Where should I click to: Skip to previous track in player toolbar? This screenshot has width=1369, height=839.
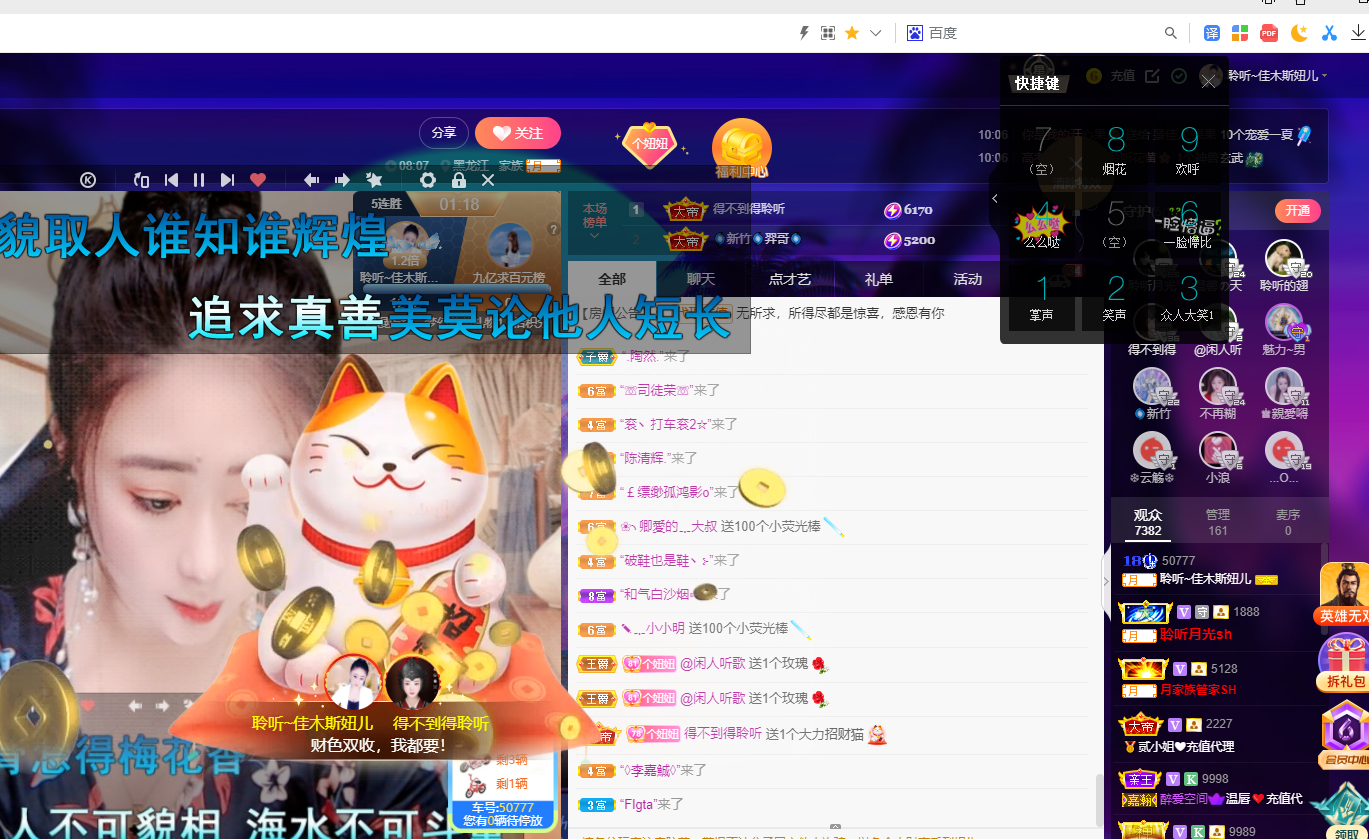coord(171,180)
